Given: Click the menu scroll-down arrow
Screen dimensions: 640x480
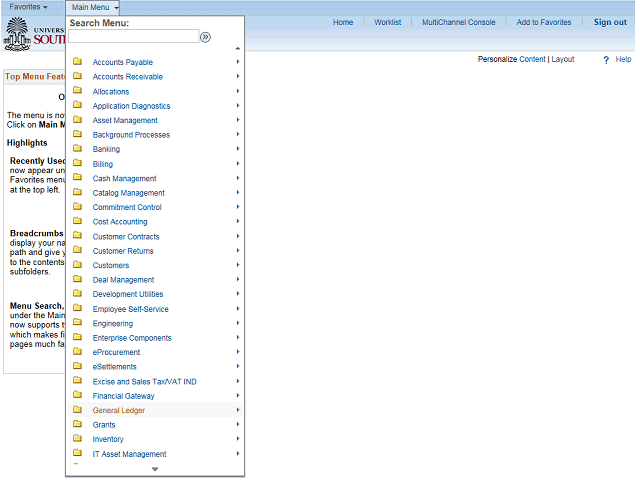Looking at the screenshot, I should 155,469.
